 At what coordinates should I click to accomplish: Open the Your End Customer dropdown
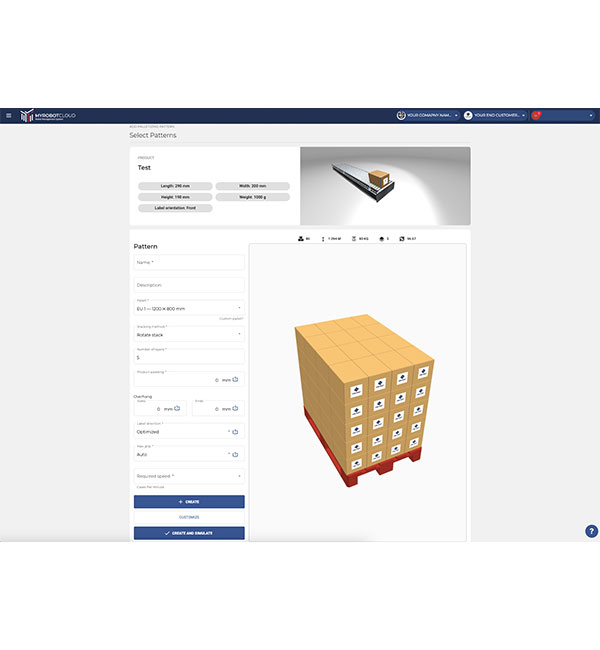[496, 116]
